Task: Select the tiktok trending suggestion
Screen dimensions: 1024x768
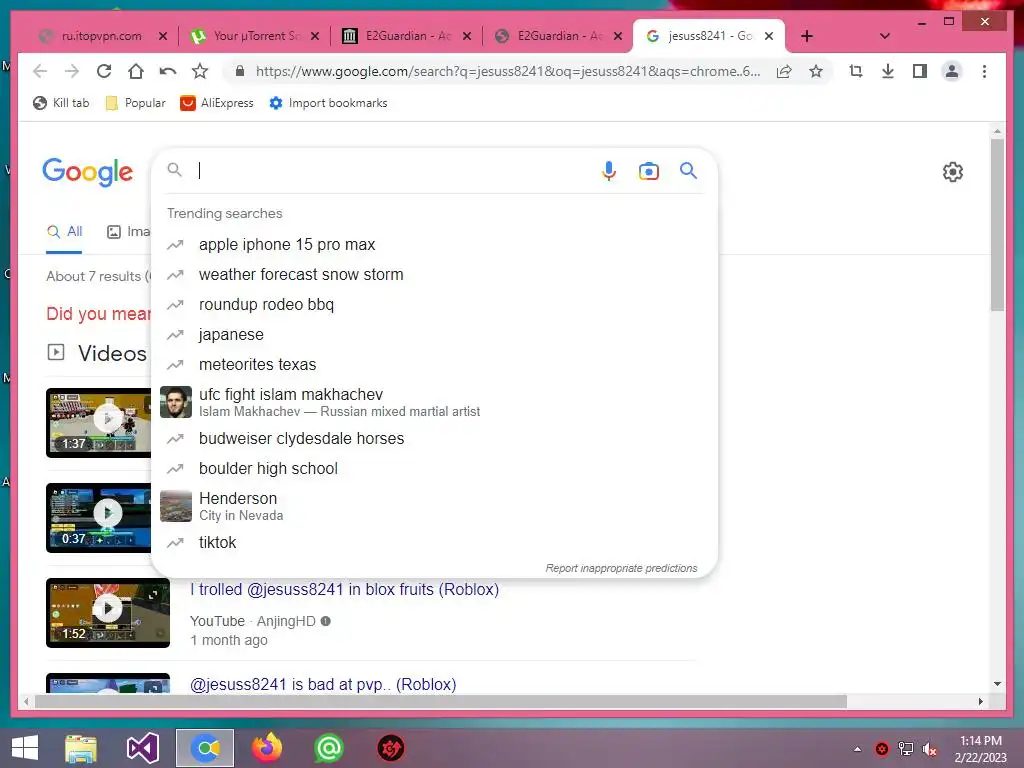Action: tap(434, 543)
